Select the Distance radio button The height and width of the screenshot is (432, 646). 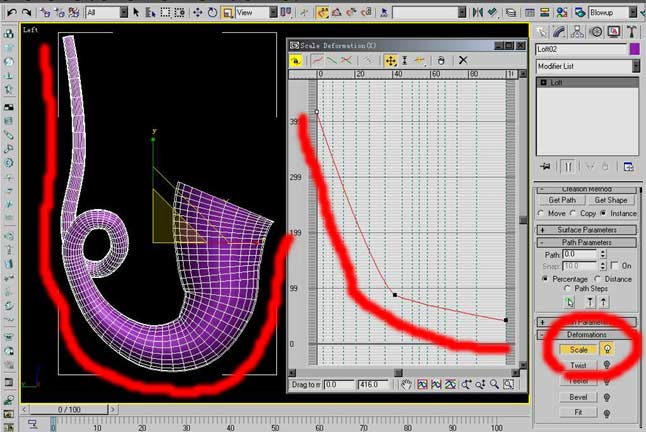click(597, 279)
